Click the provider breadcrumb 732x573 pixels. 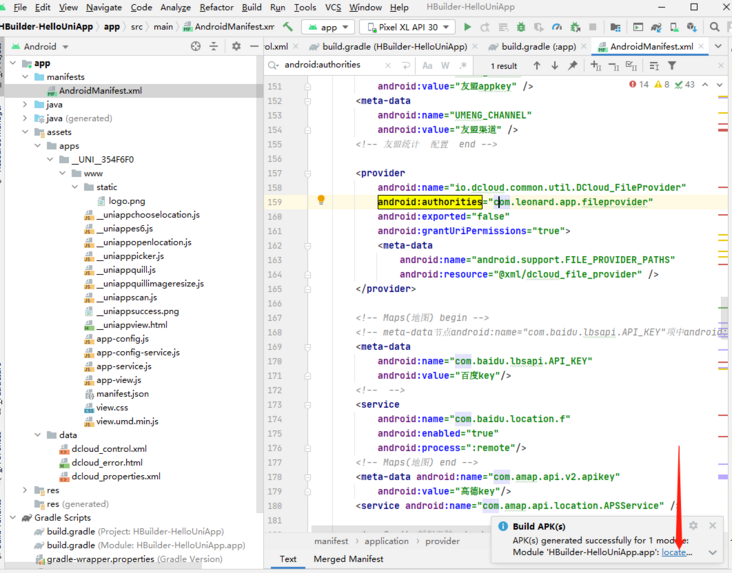point(442,541)
